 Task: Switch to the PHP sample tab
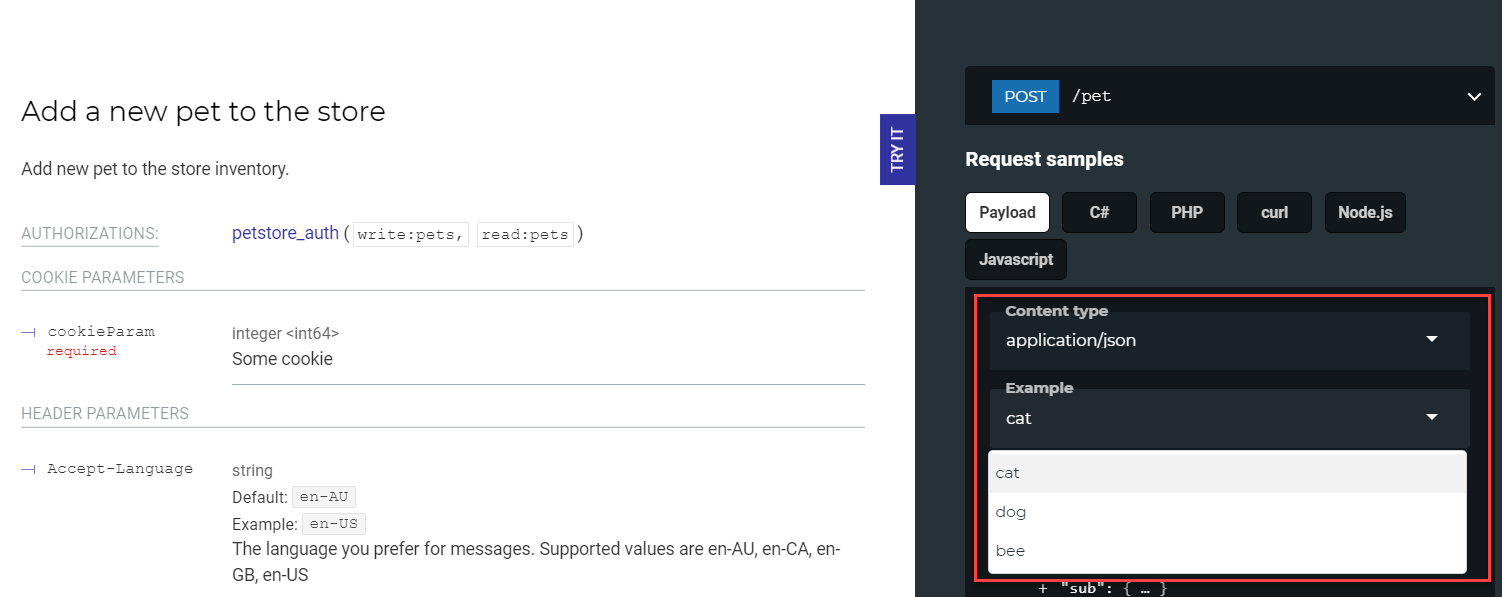point(1187,212)
